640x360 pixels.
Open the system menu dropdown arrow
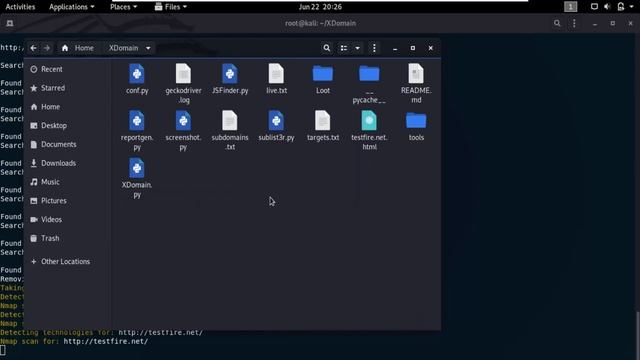click(x=631, y=7)
